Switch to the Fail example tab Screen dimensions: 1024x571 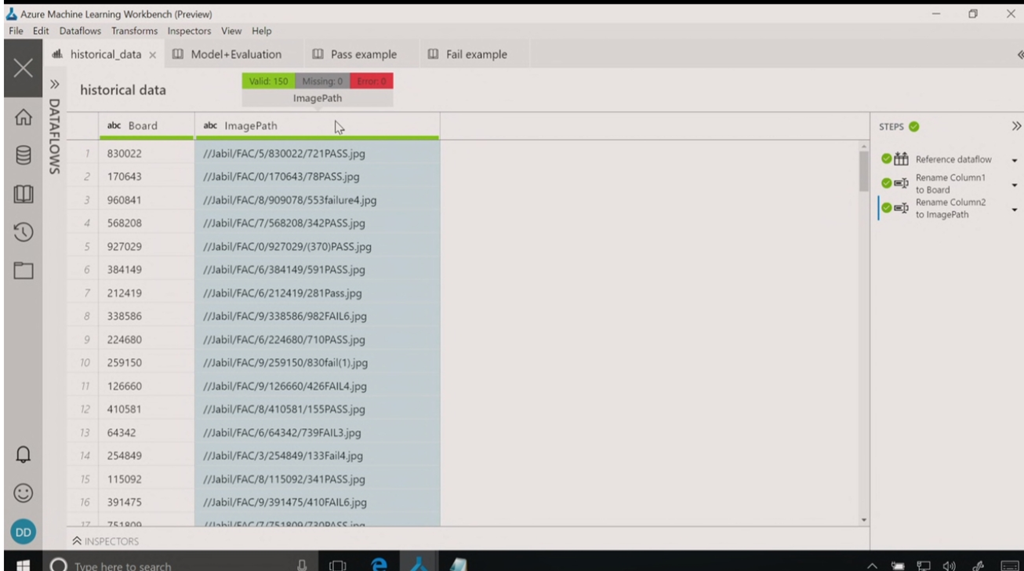(475, 54)
